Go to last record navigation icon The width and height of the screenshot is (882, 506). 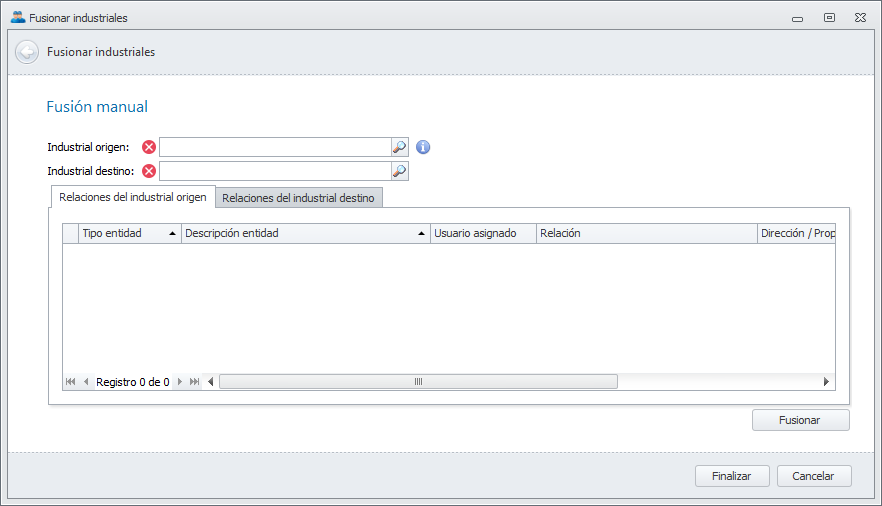[194, 382]
